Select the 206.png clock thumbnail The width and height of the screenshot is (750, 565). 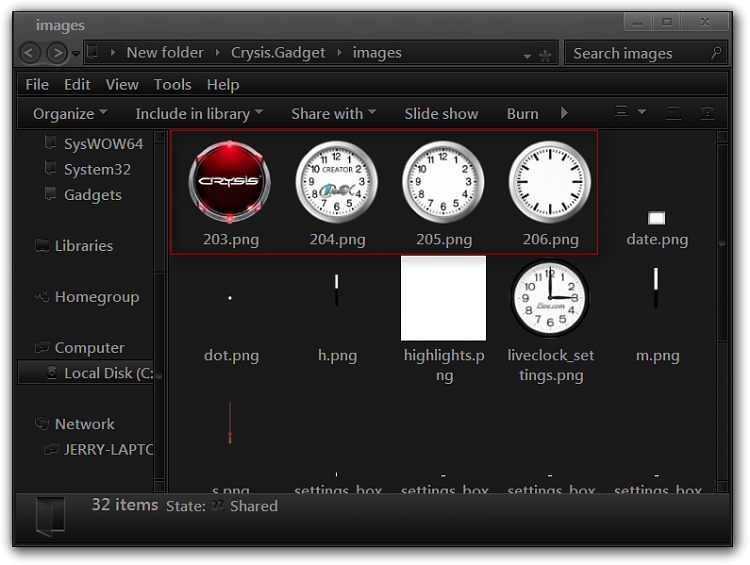point(550,182)
